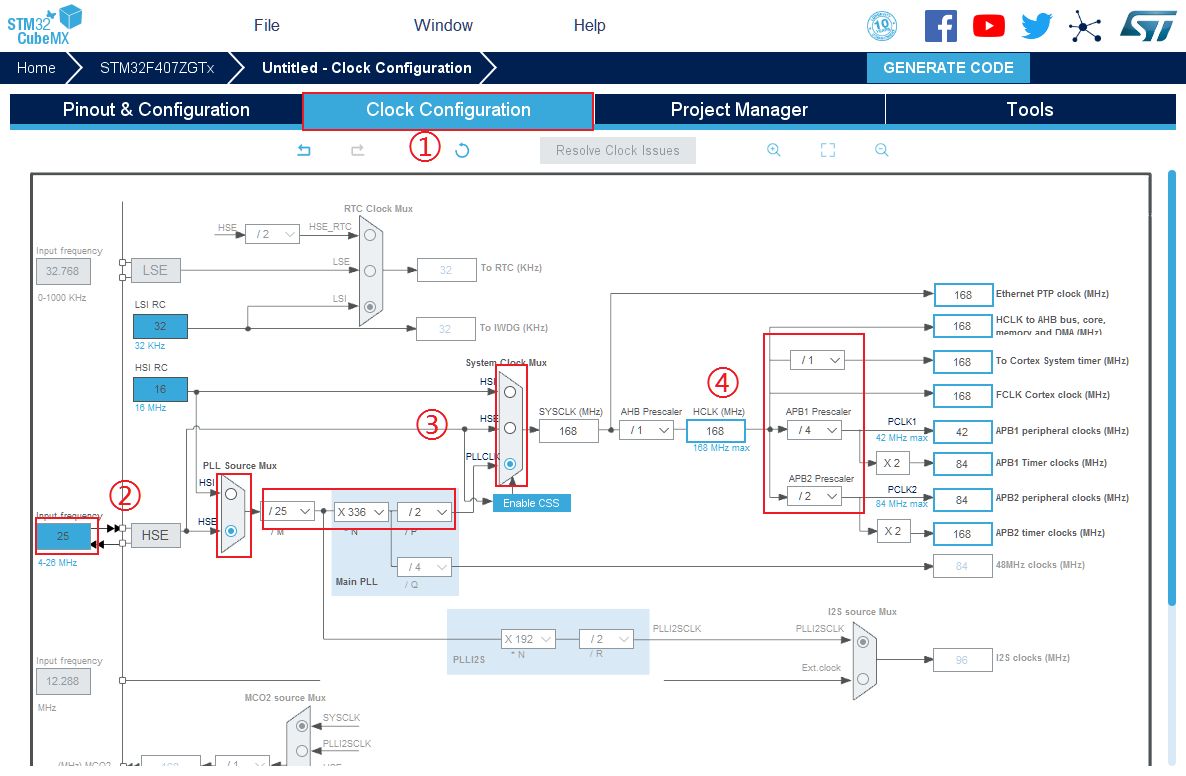Go to Home breadcrumb

pyautogui.click(x=36, y=68)
